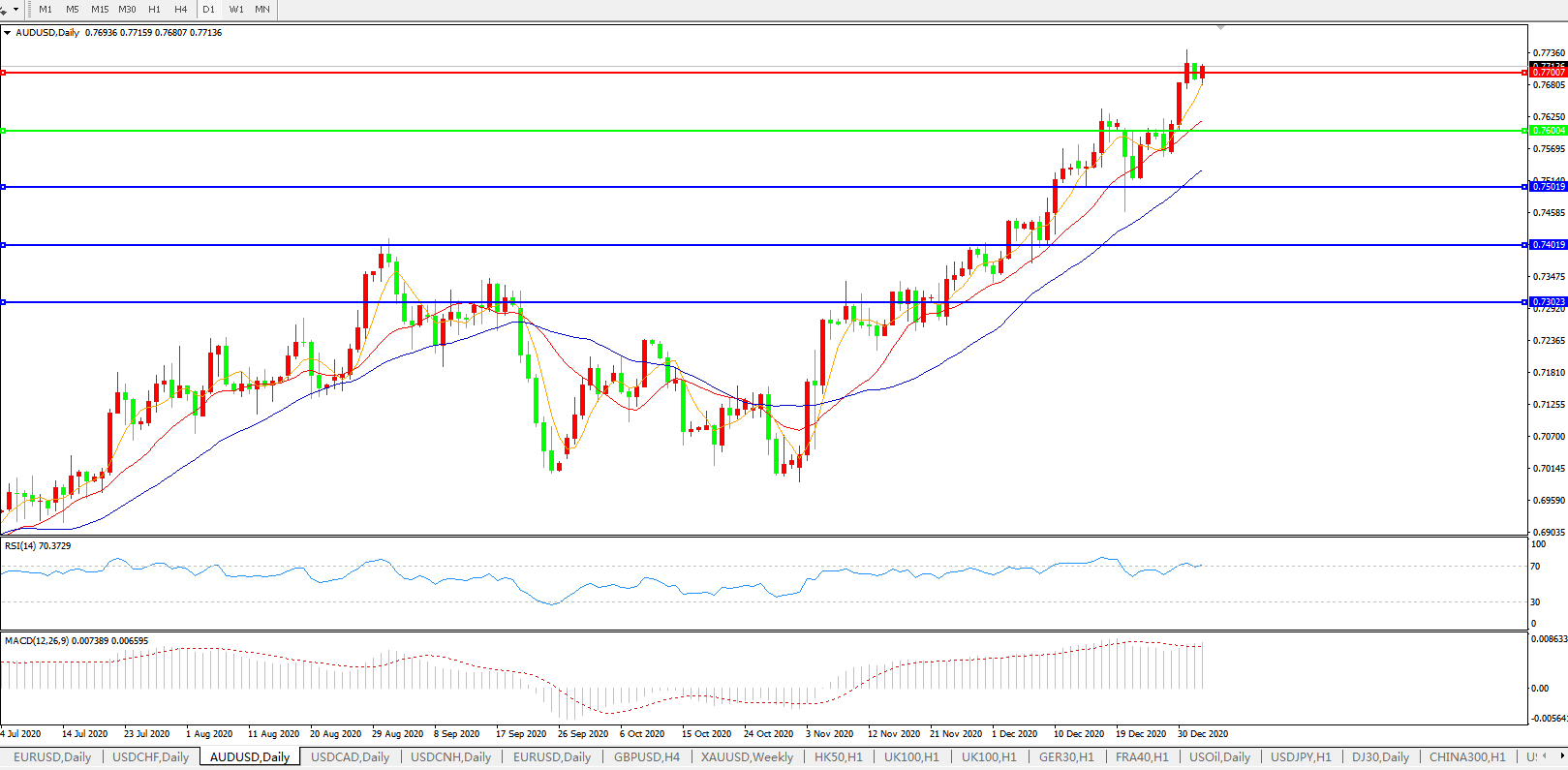Select the red 0.77007 horizontal line handle

(4, 73)
